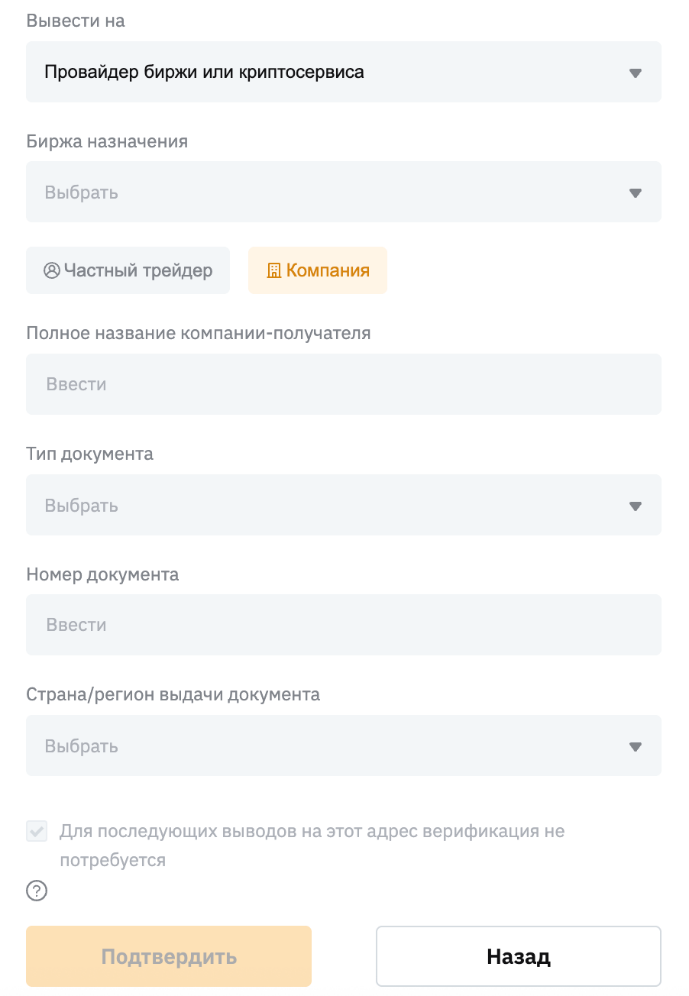689x996 pixels.
Task: Click the building icon on Компания
Action: pyautogui.click(x=274, y=271)
